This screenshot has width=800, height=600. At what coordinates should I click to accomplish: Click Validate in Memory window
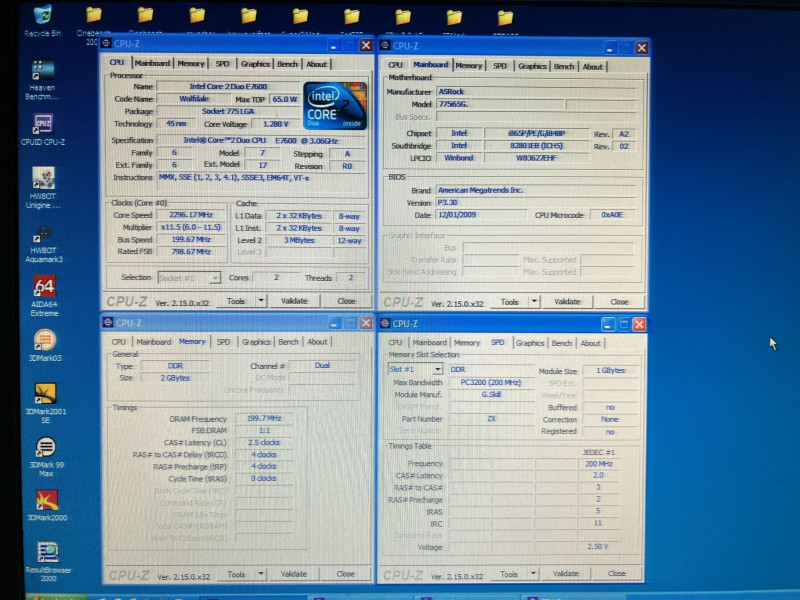coord(294,574)
